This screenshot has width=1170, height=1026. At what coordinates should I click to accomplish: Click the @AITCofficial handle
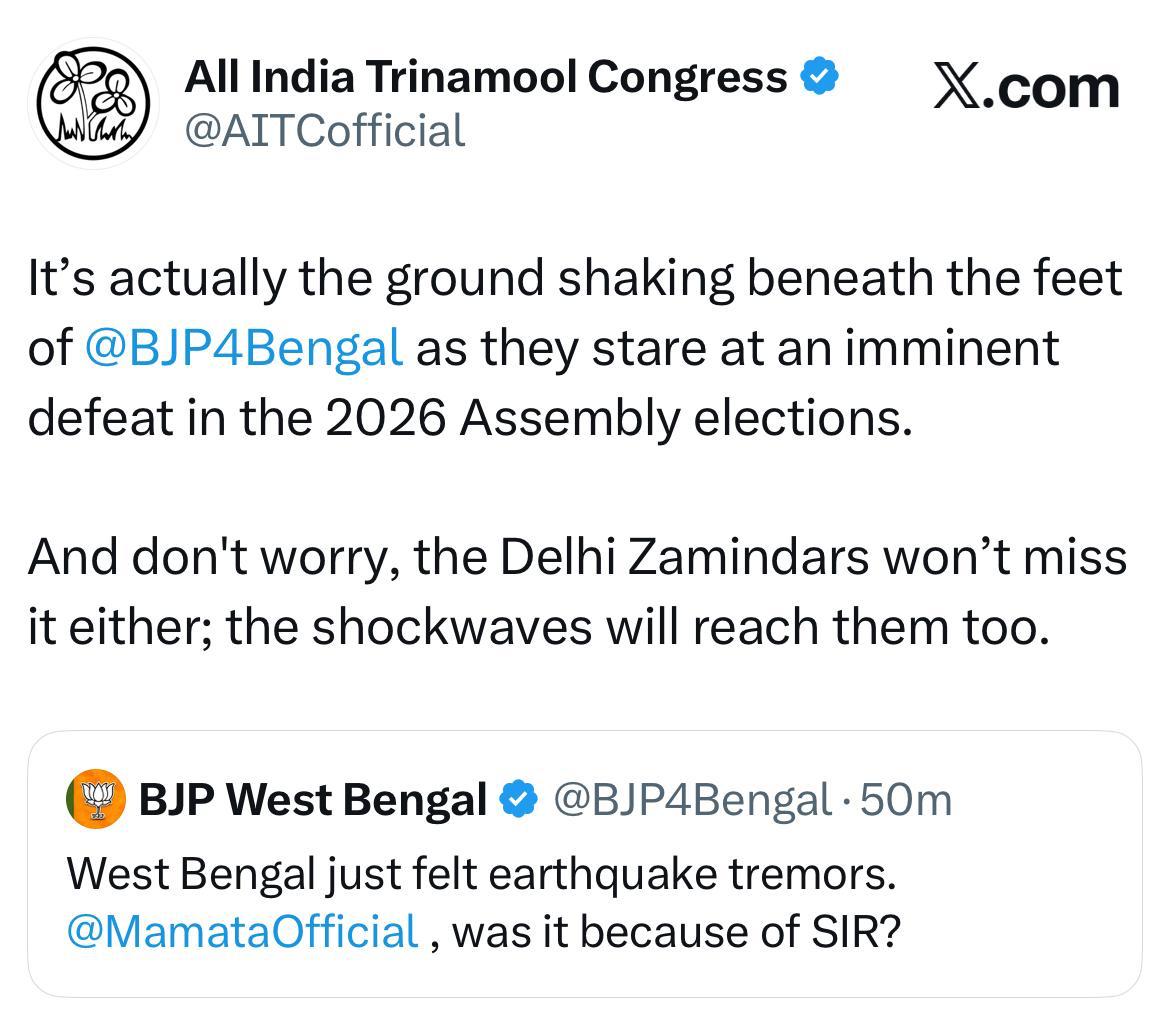(324, 131)
